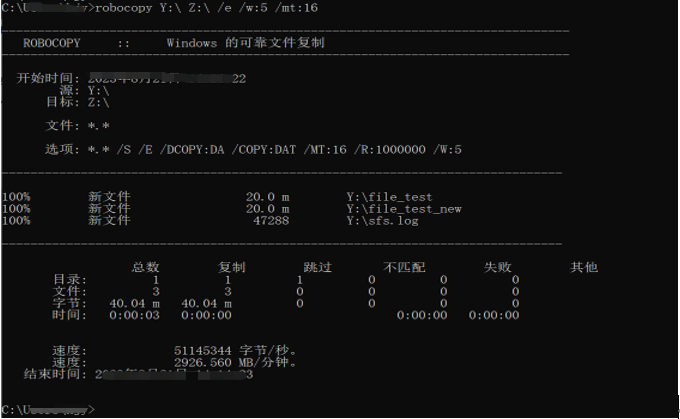Click the Y:\sfs.log file path
This screenshot has height=419, width=680.
click(382, 221)
